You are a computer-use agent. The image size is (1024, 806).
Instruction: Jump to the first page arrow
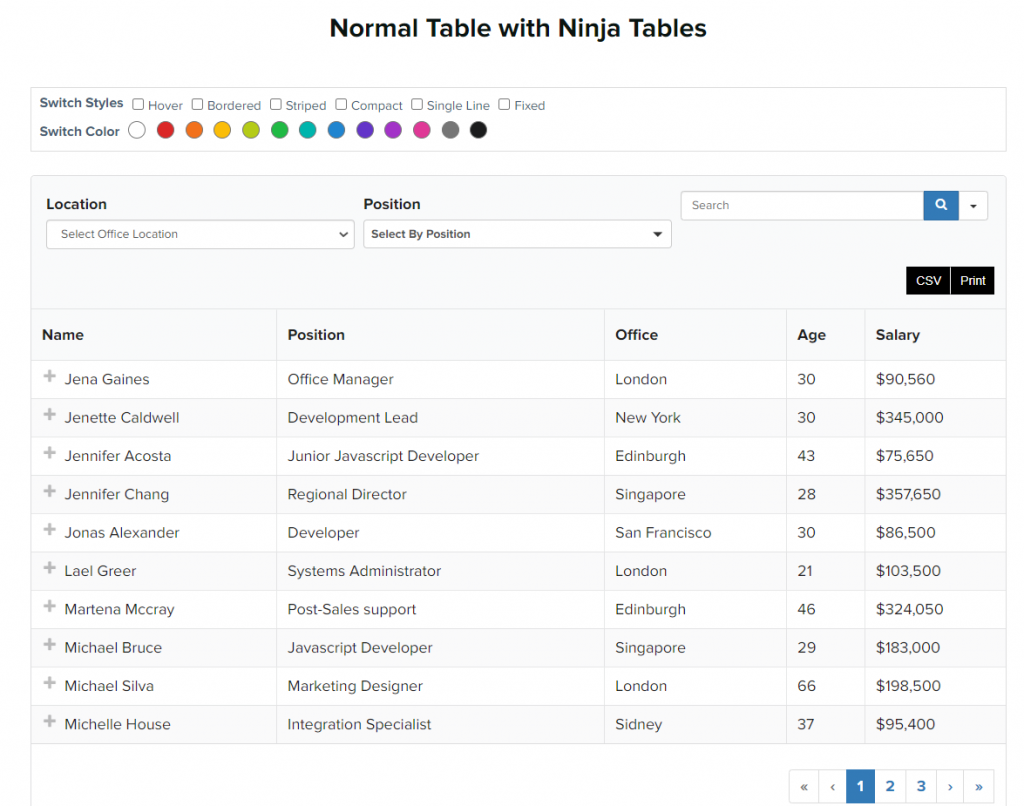804,786
